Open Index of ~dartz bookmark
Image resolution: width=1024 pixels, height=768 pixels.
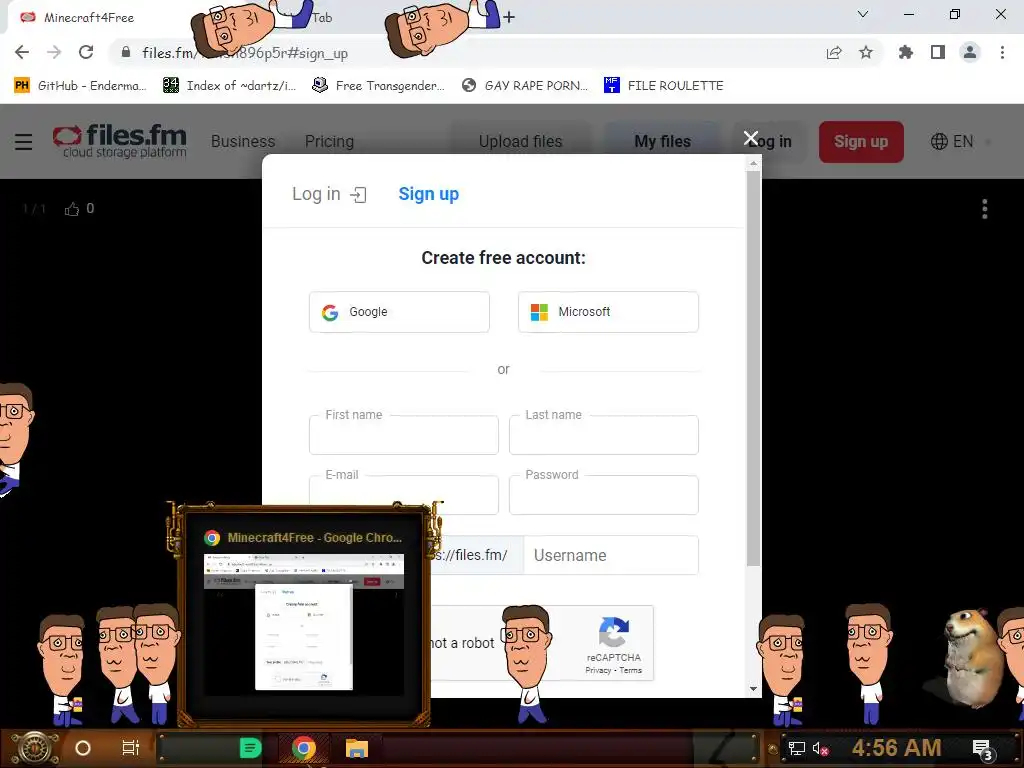pos(229,86)
